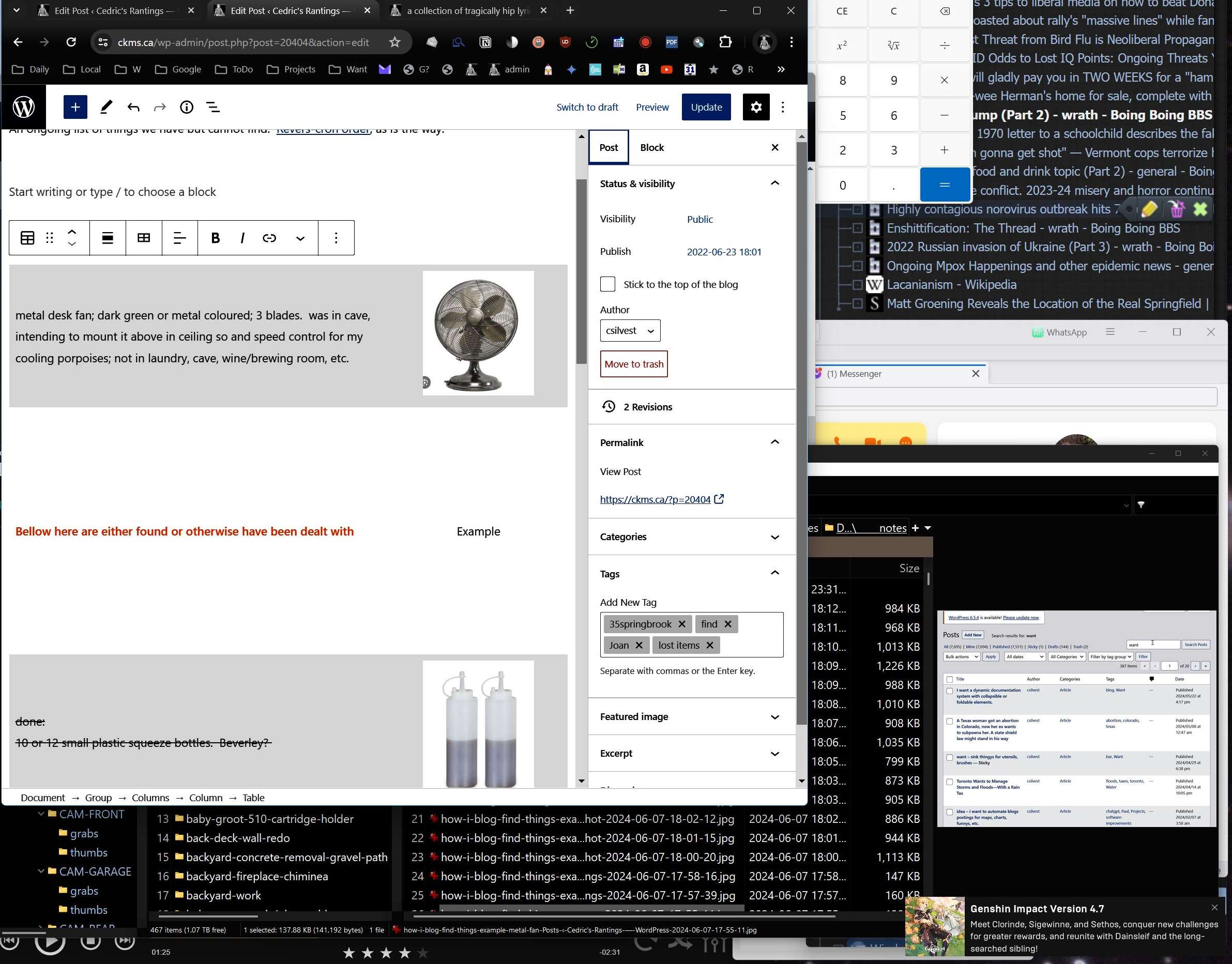Select checkbox for Lacanianism Wikipedia tree entry
This screenshot has width=1232, height=964.
point(857,284)
